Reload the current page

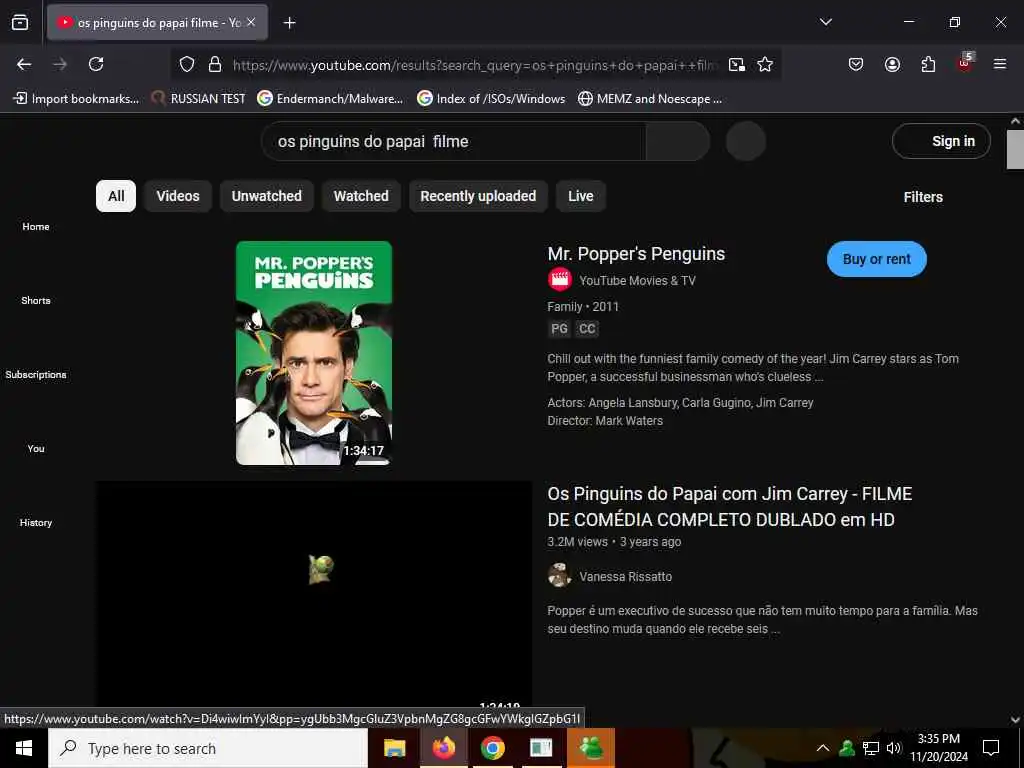[96, 64]
